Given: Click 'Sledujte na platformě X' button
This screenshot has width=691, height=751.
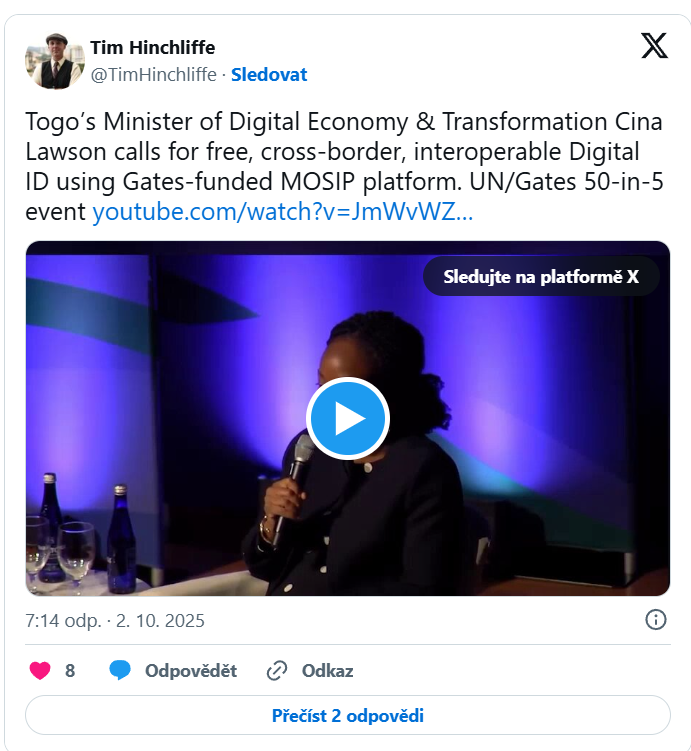Looking at the screenshot, I should point(541,276).
